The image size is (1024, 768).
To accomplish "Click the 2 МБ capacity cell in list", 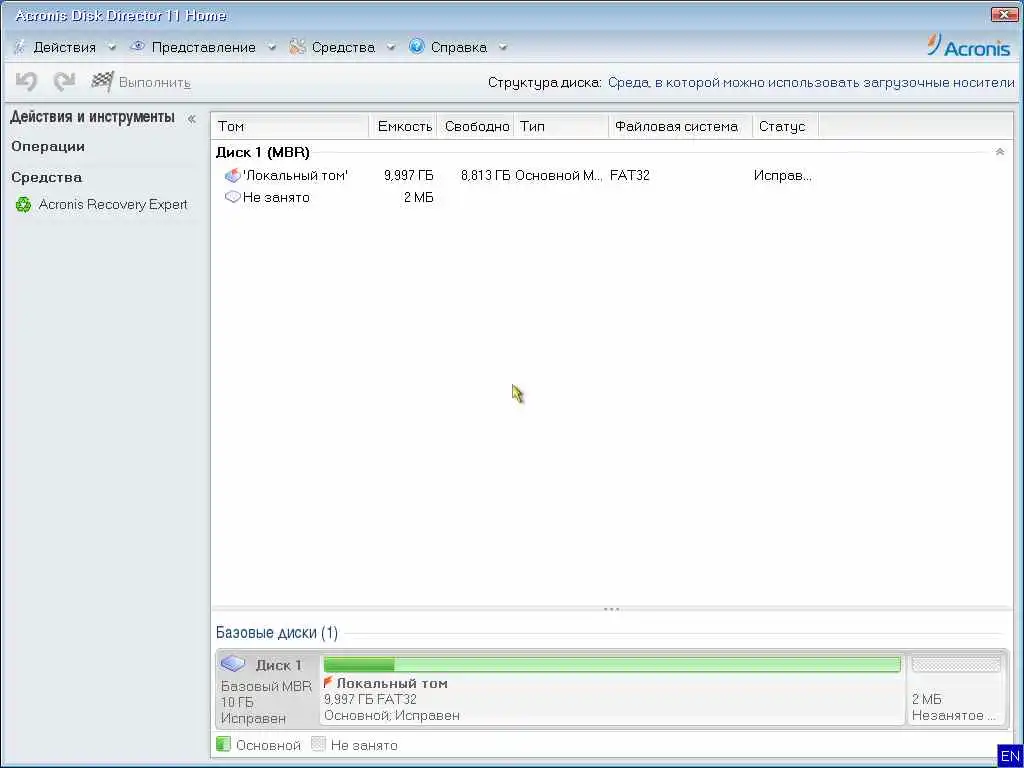I will pyautogui.click(x=418, y=197).
